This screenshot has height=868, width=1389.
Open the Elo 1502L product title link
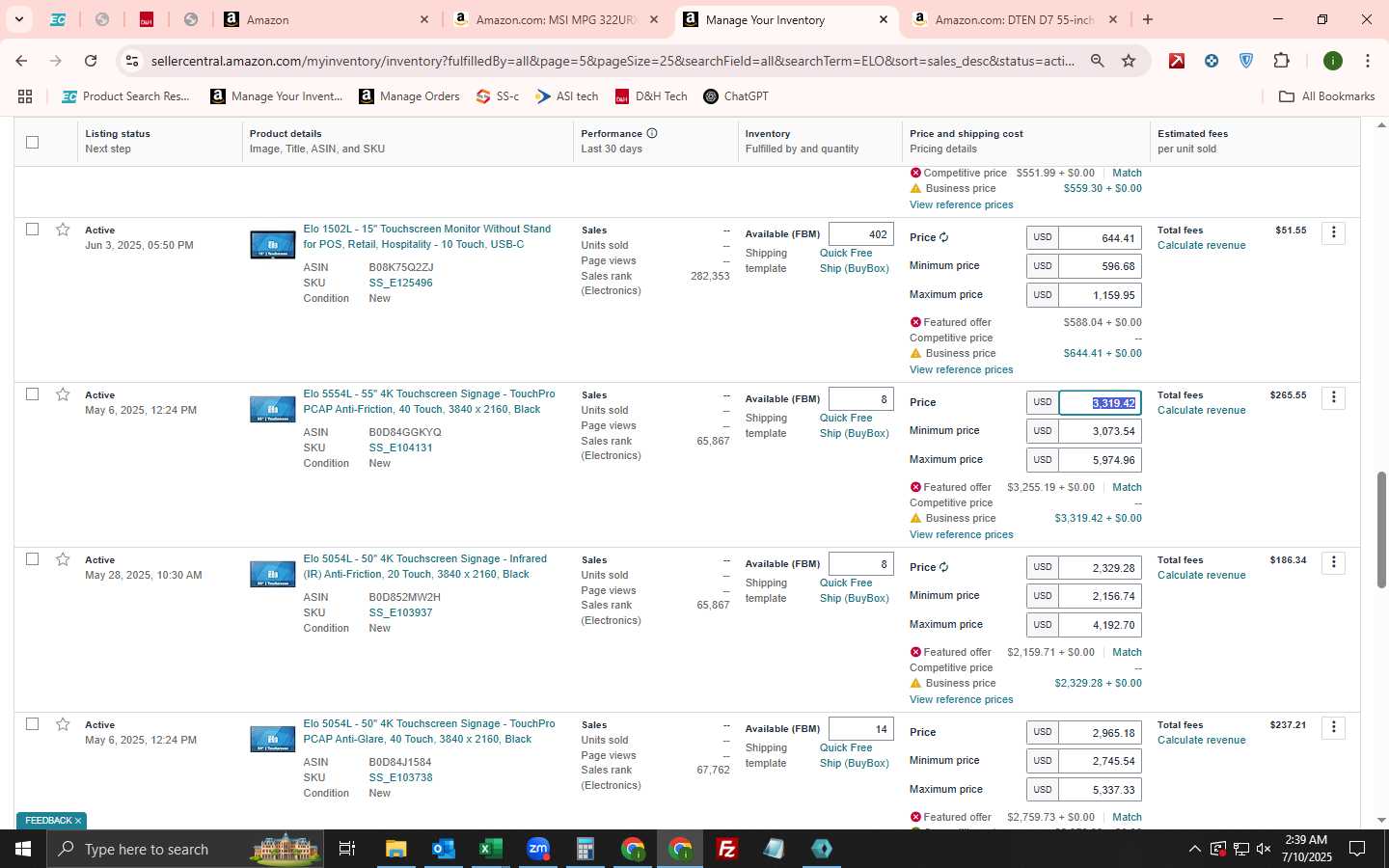[x=427, y=236]
